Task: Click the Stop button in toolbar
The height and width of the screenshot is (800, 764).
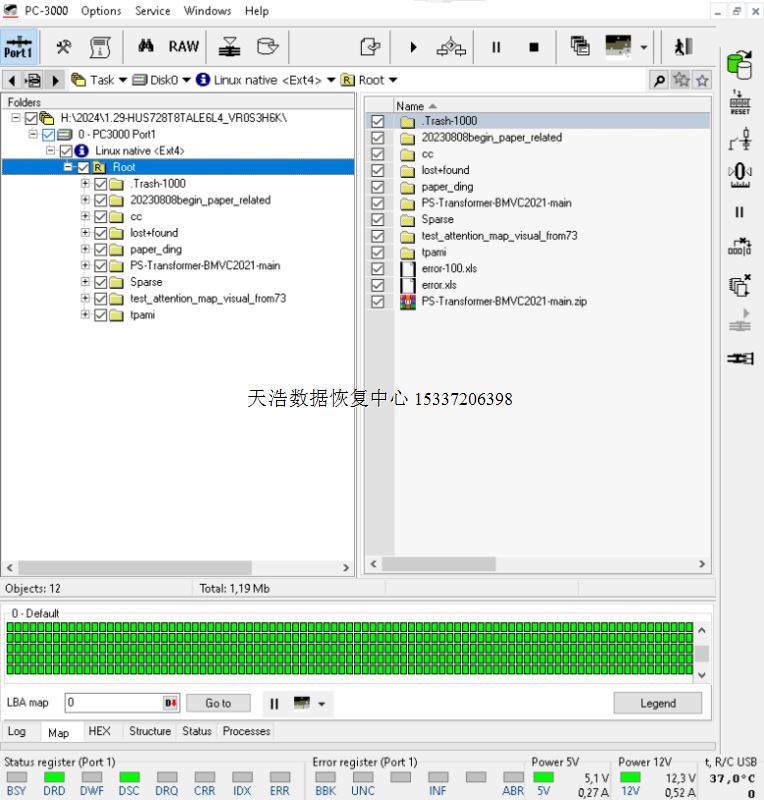Action: [x=534, y=47]
